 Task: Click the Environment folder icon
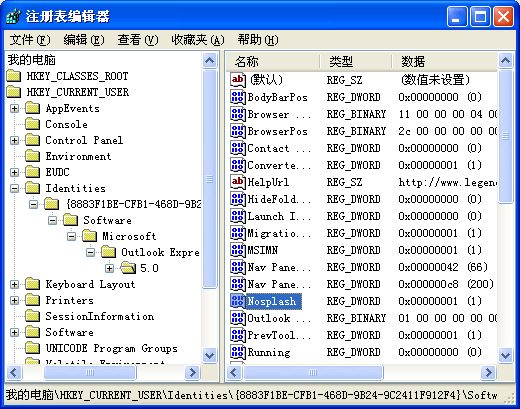[x=33, y=156]
